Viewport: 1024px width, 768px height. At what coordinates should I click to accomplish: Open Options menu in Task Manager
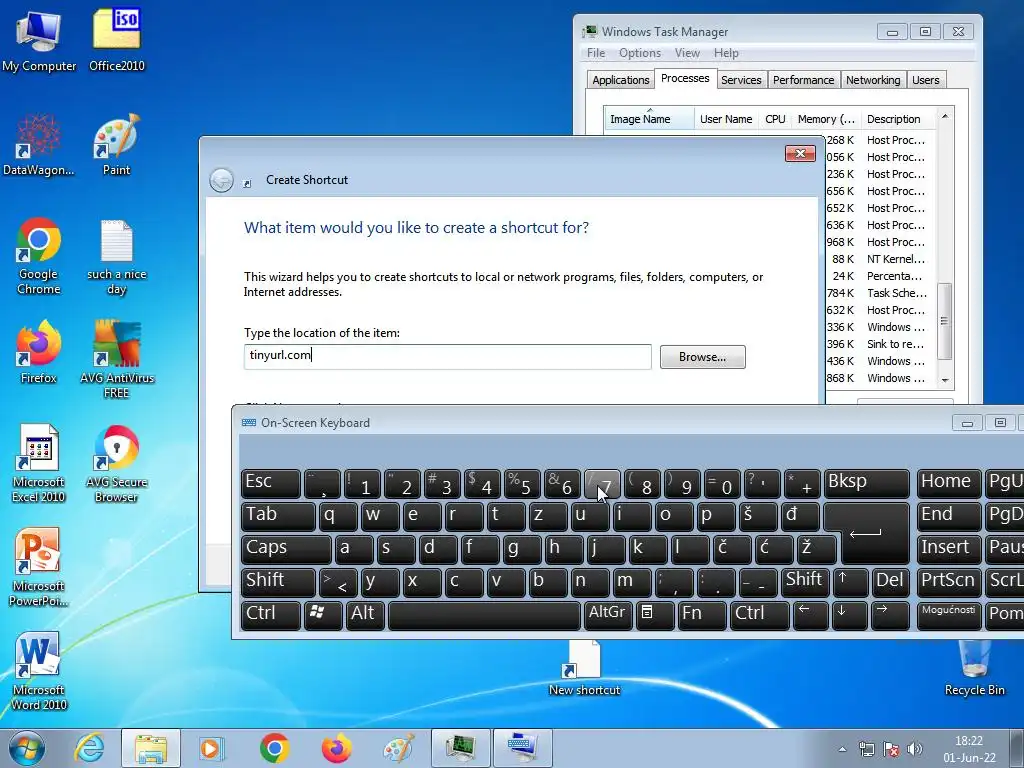click(639, 53)
